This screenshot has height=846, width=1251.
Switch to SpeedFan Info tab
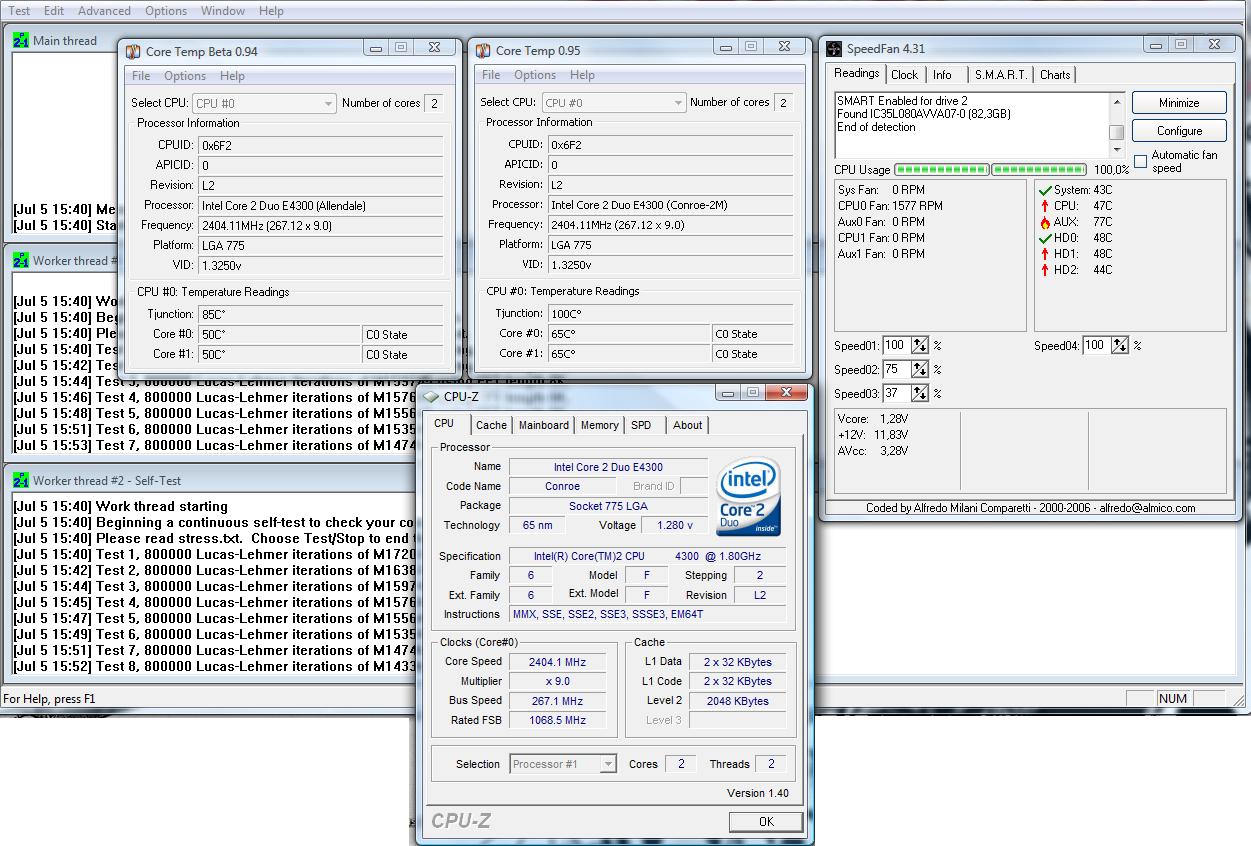(x=942, y=75)
